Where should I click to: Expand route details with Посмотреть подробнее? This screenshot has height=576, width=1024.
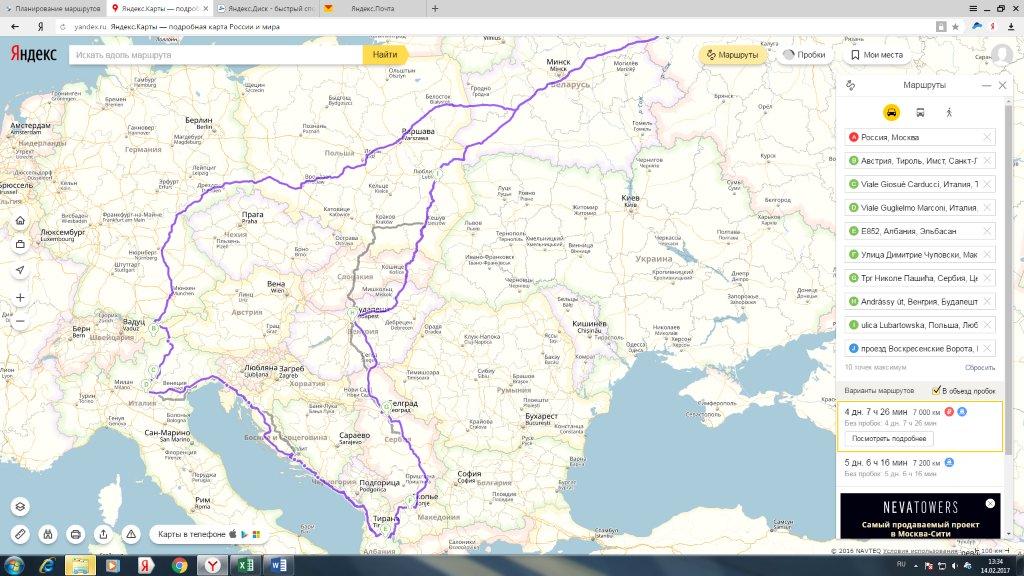[x=889, y=438]
